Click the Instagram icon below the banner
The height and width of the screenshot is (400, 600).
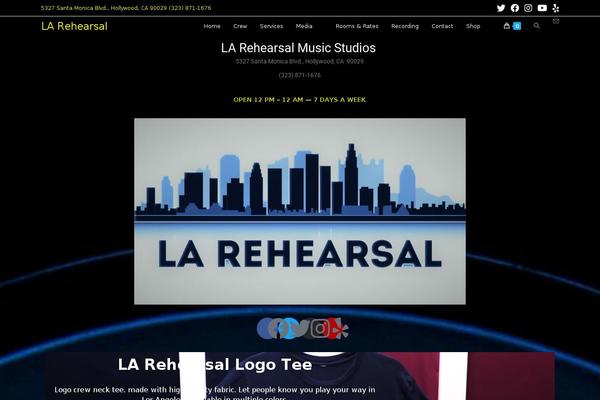320,328
